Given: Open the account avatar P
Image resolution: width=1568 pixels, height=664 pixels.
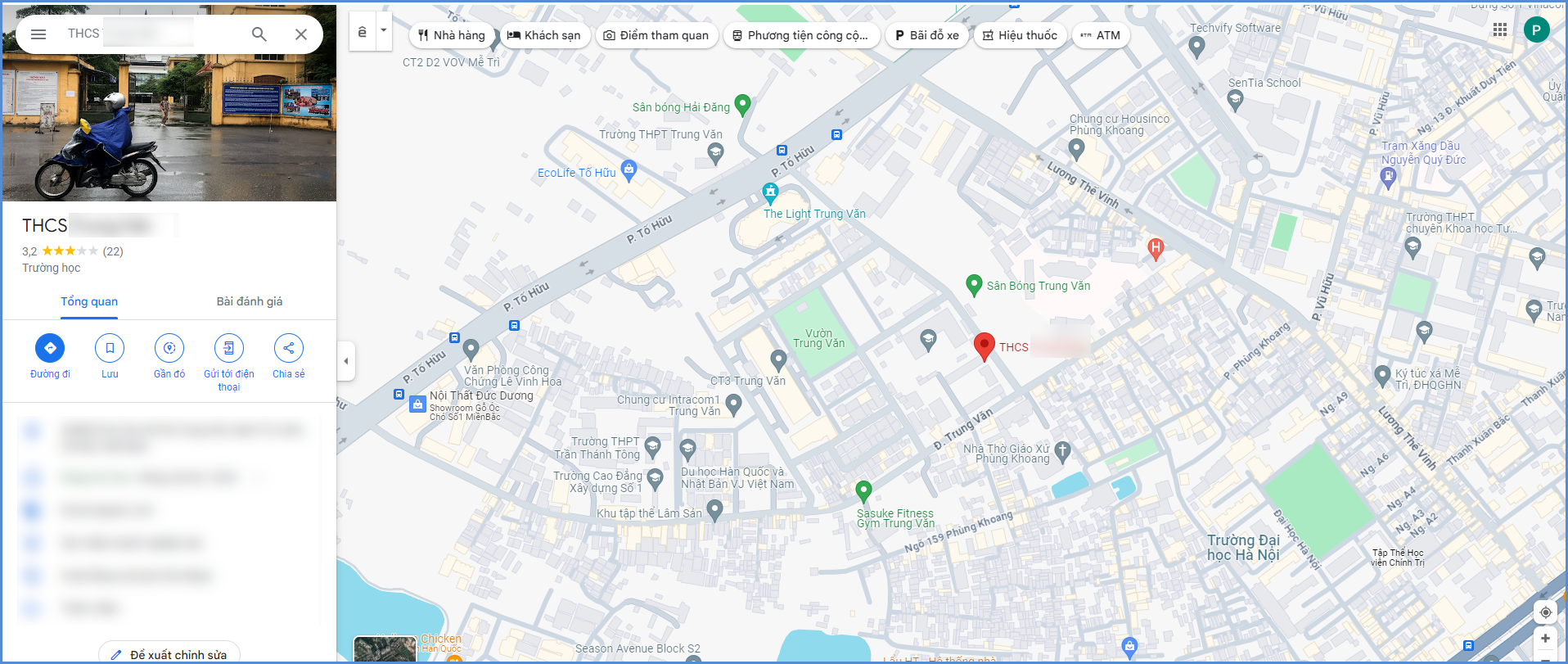Looking at the screenshot, I should (x=1536, y=30).
